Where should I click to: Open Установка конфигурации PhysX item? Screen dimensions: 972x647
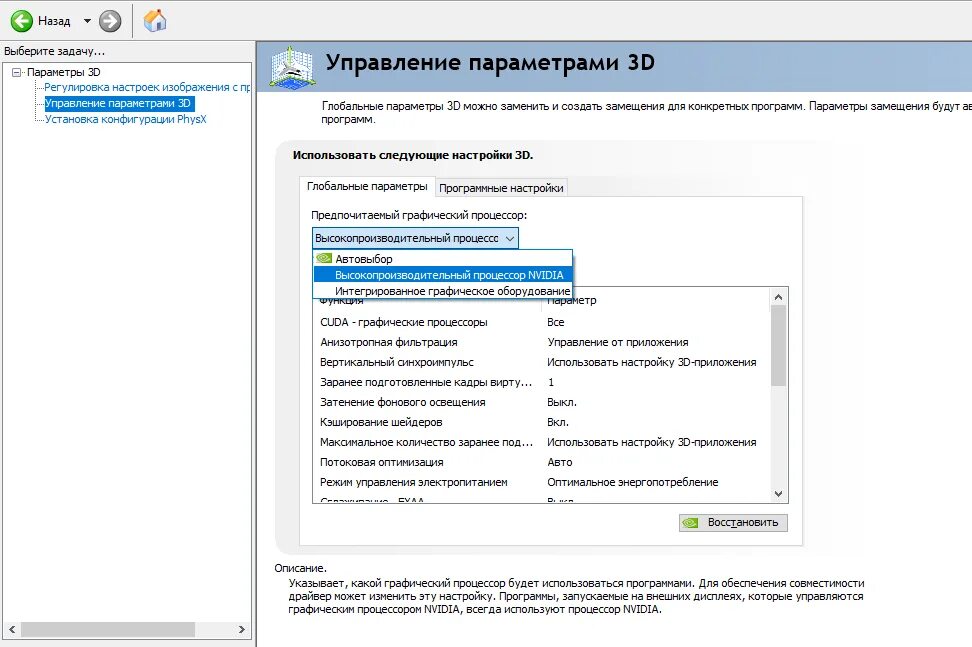pos(125,119)
